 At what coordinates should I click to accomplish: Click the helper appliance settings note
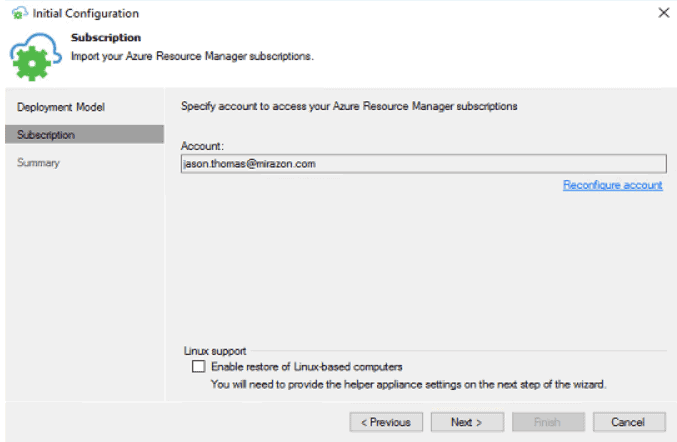pyautogui.click(x=408, y=384)
